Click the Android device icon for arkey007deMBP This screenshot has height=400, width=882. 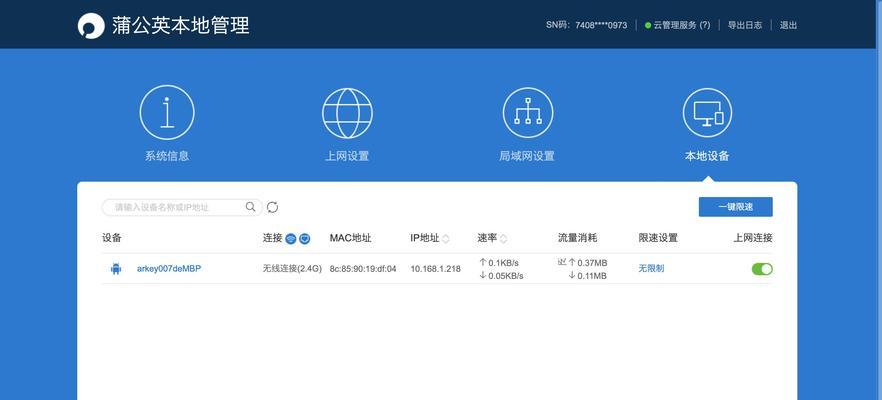click(116, 269)
